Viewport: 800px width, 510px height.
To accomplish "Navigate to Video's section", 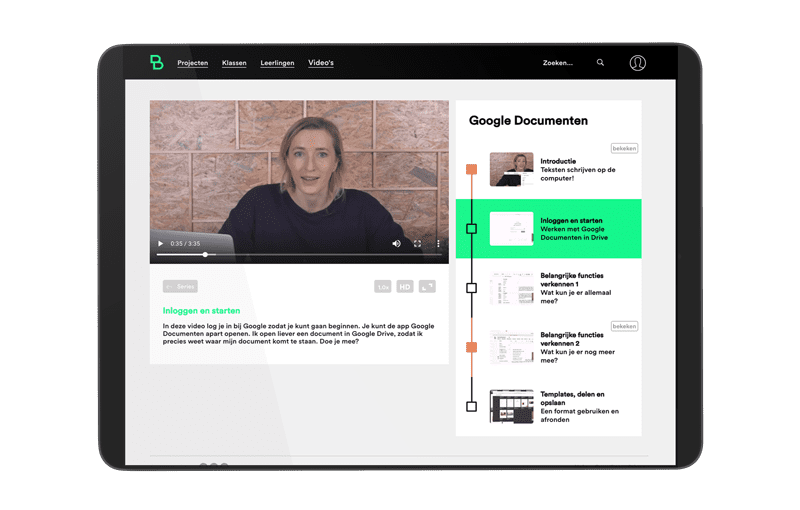I will coord(321,63).
